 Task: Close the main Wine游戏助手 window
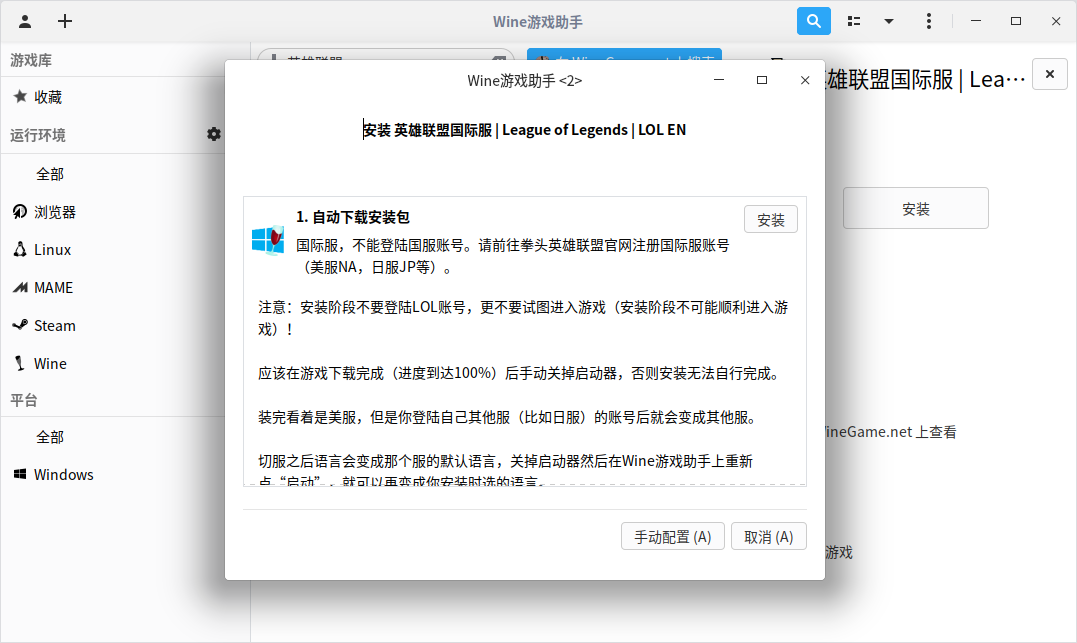pyautogui.click(x=1056, y=21)
